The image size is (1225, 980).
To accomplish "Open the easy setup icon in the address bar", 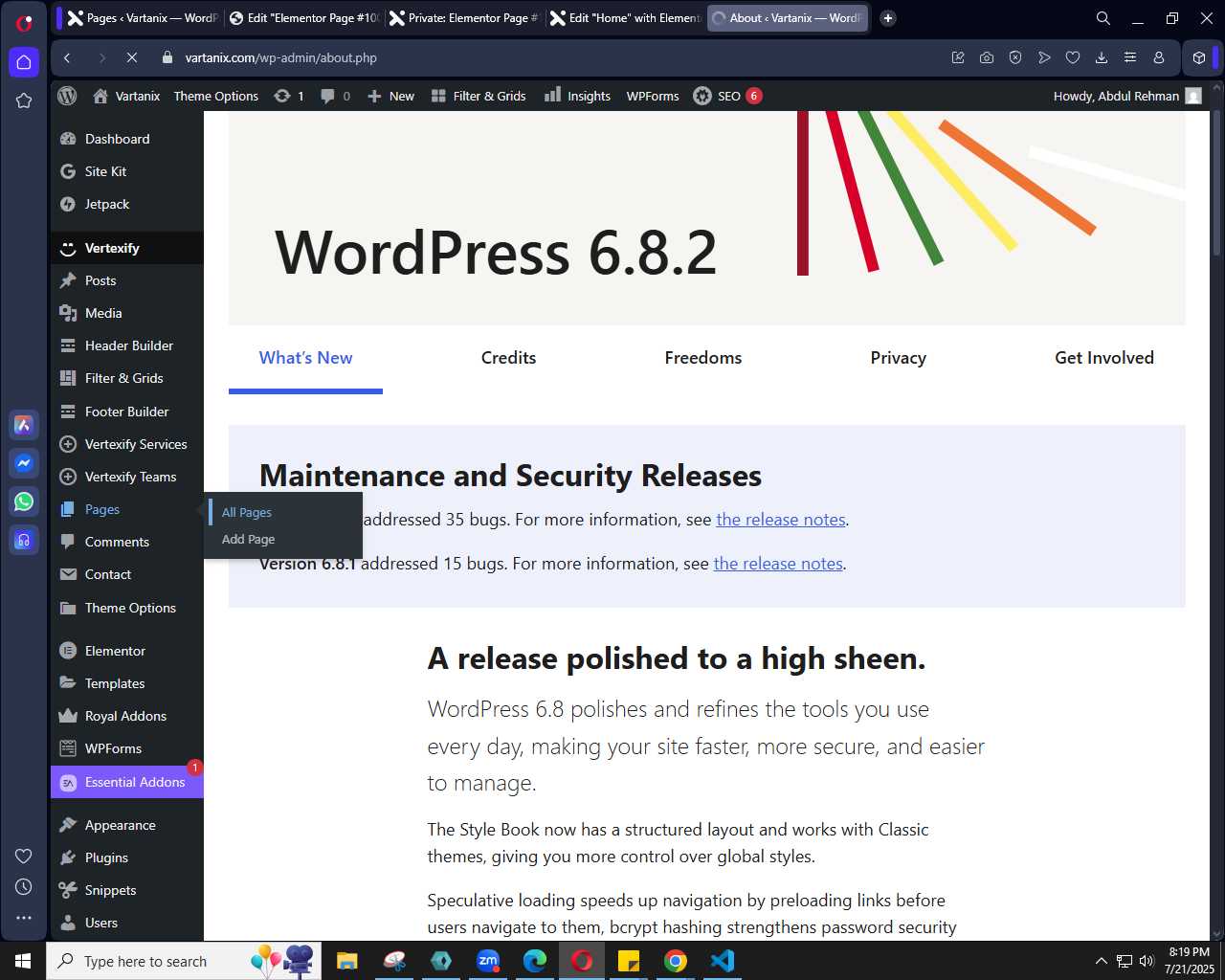I will click(x=1130, y=57).
